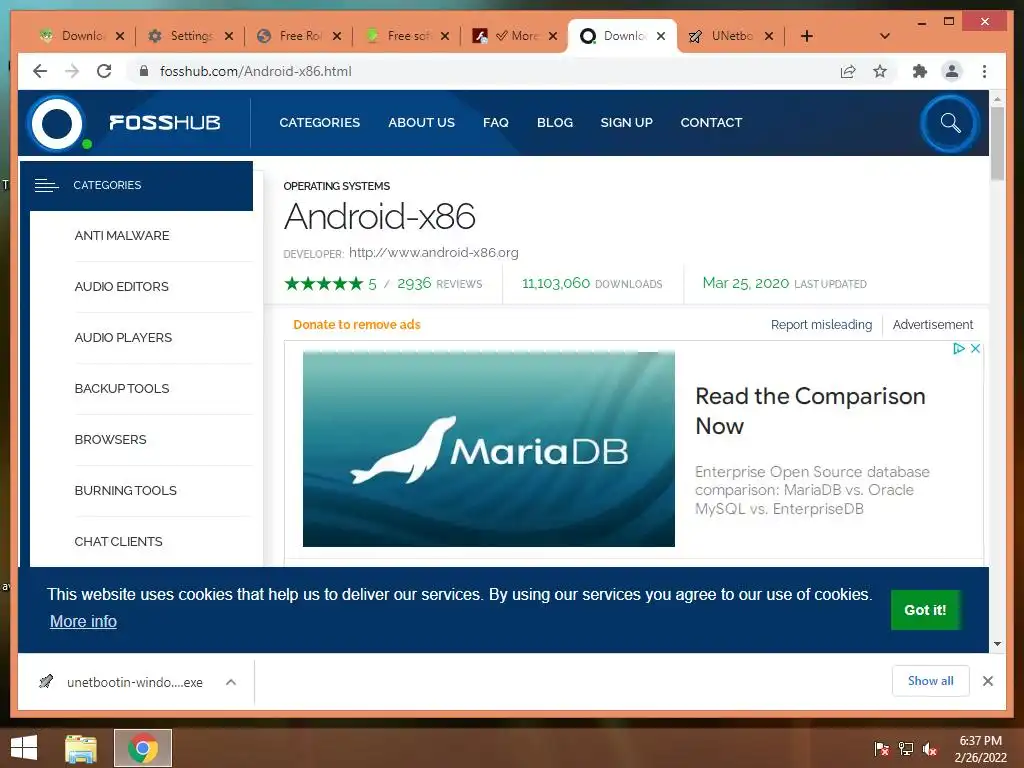Click the AdChoices triangle icon on ad
The image size is (1024, 768).
click(x=958, y=349)
